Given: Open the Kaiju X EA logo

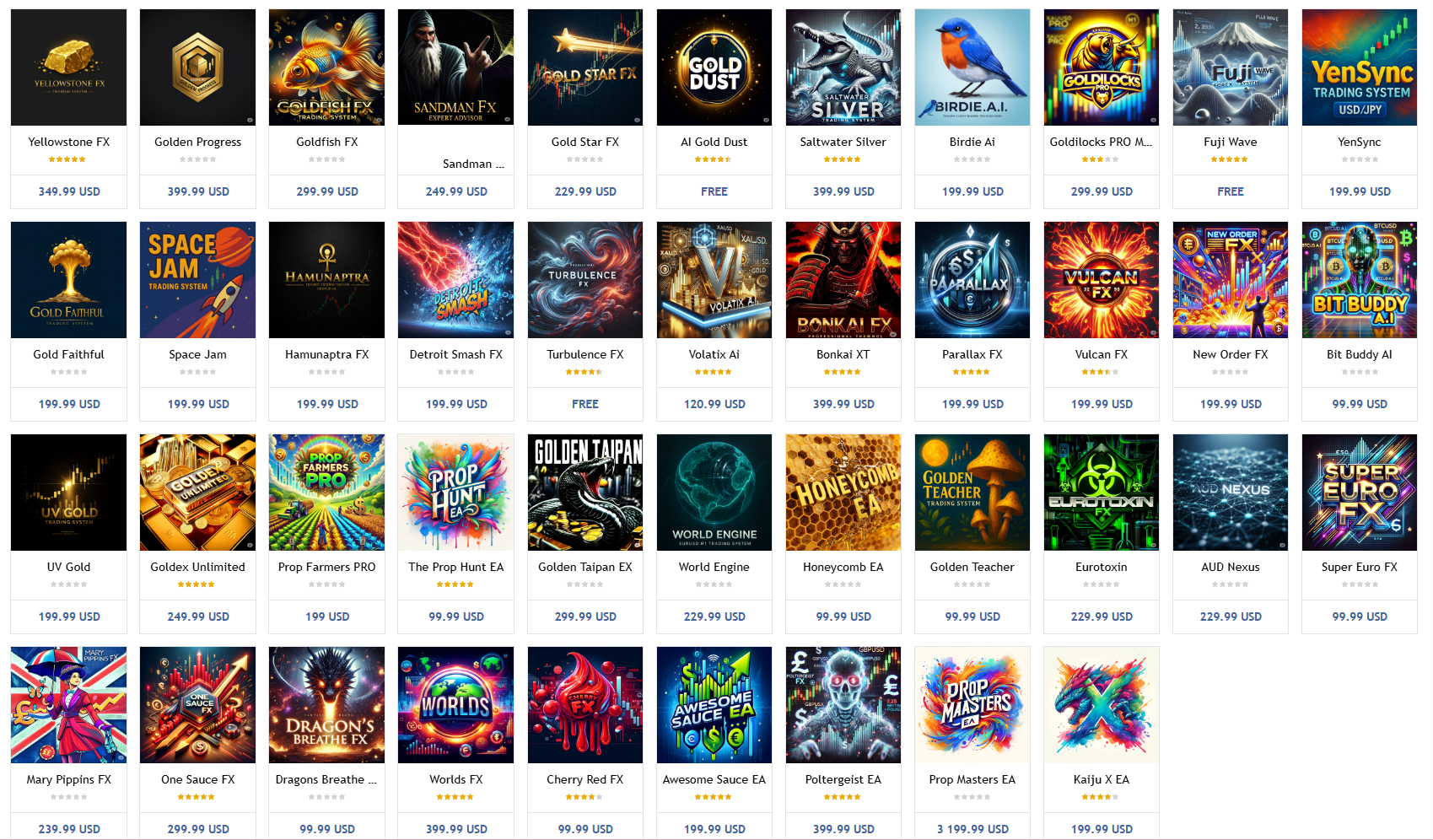Looking at the screenshot, I should point(1102,705).
